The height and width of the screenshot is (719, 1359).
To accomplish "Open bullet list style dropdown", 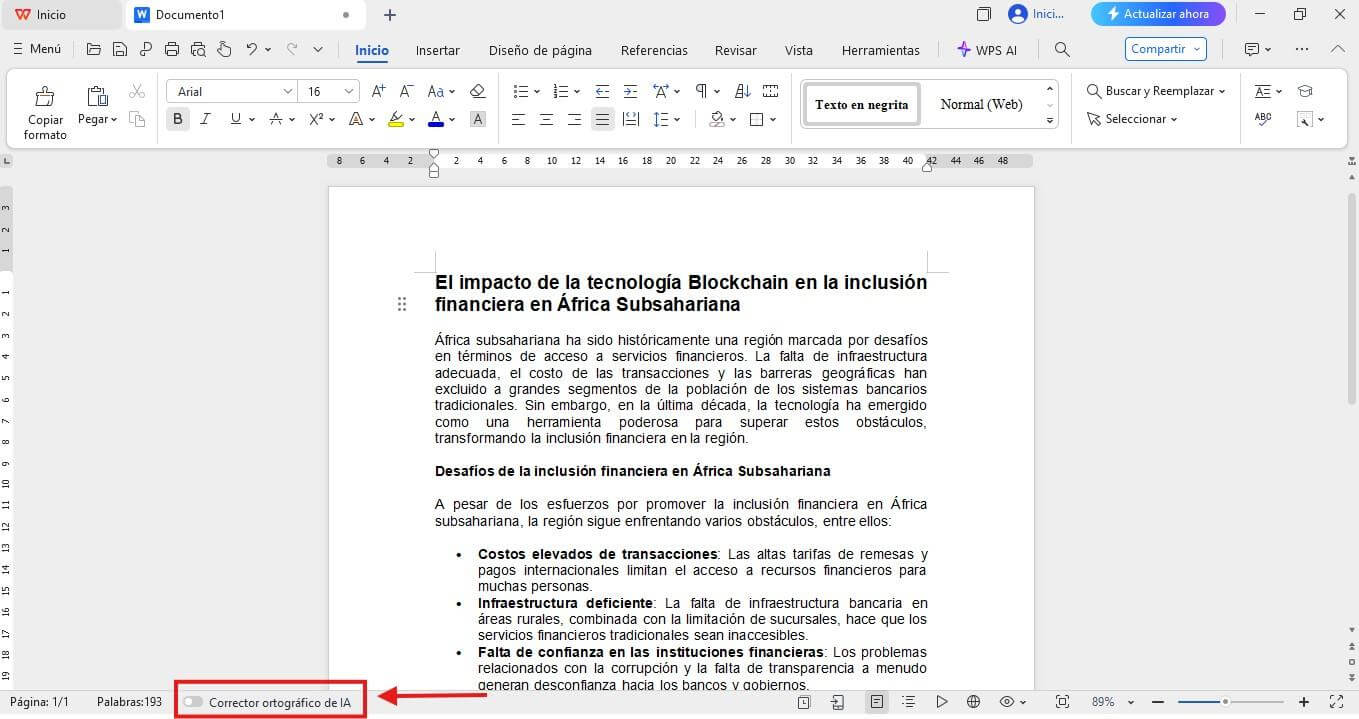I will tap(537, 91).
